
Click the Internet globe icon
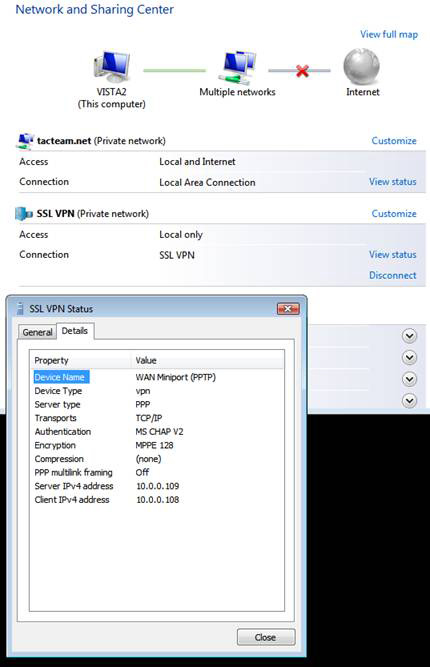362,66
